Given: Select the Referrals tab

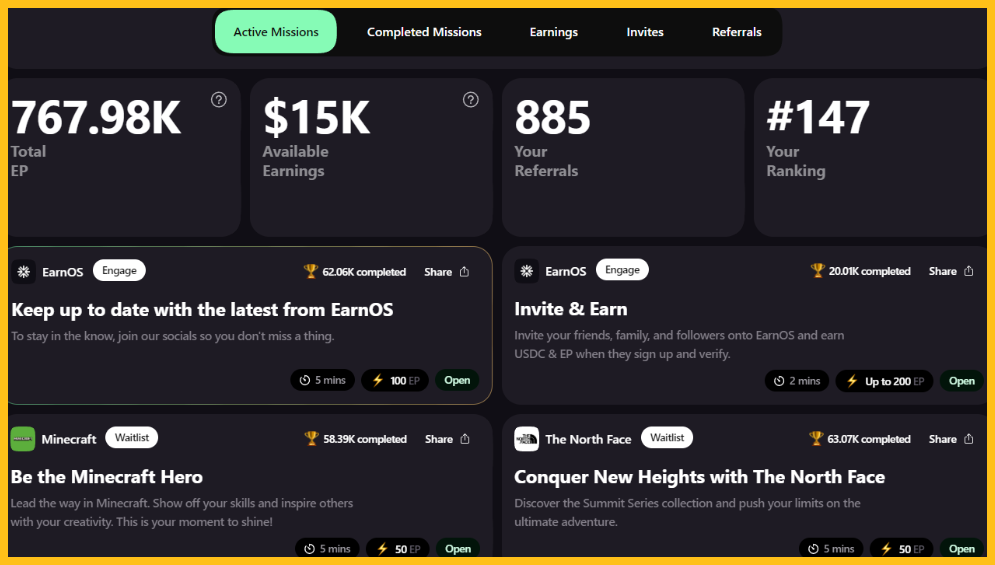Looking at the screenshot, I should coord(737,32).
